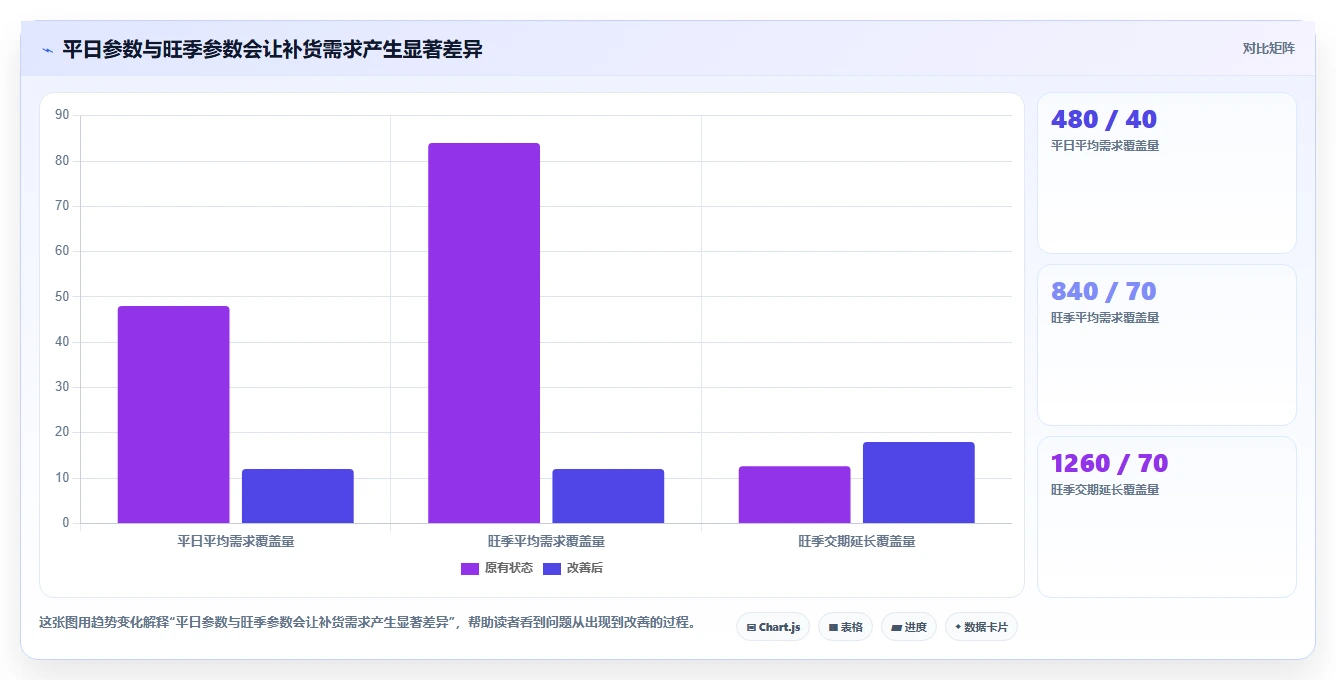Click the 旺季交期延长覆盖量 x-axis label
Viewport: 1336px width, 680px height.
857,541
